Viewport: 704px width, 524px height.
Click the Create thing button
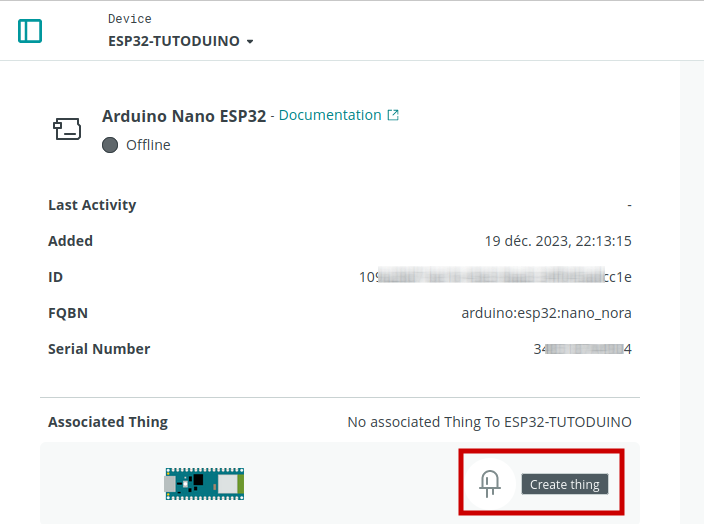tap(565, 484)
